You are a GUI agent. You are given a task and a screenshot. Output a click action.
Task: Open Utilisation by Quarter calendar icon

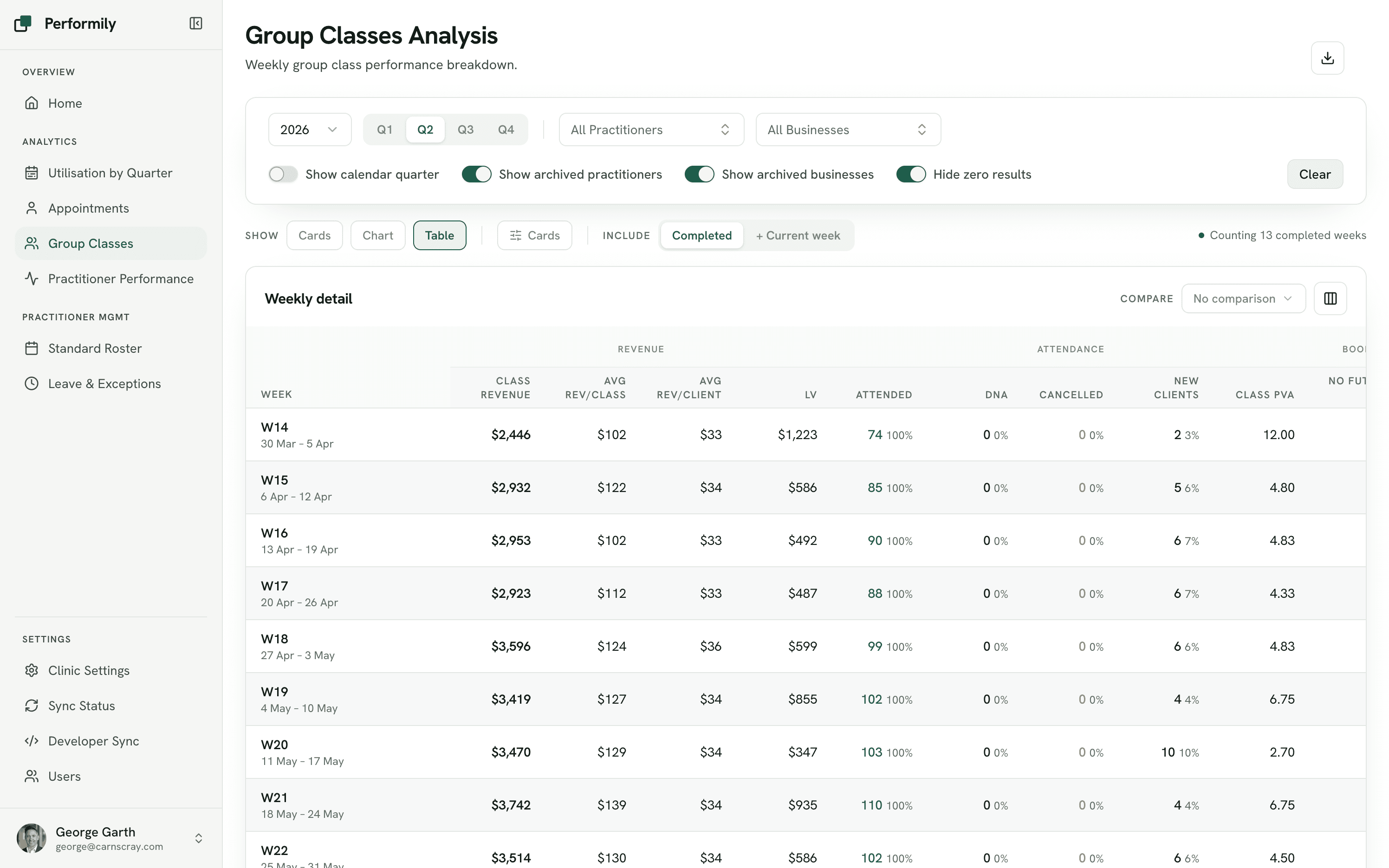click(x=32, y=173)
